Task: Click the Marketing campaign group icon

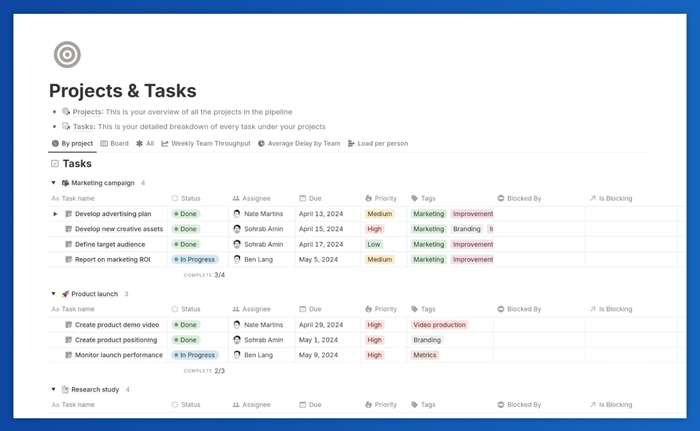Action: 65,183
